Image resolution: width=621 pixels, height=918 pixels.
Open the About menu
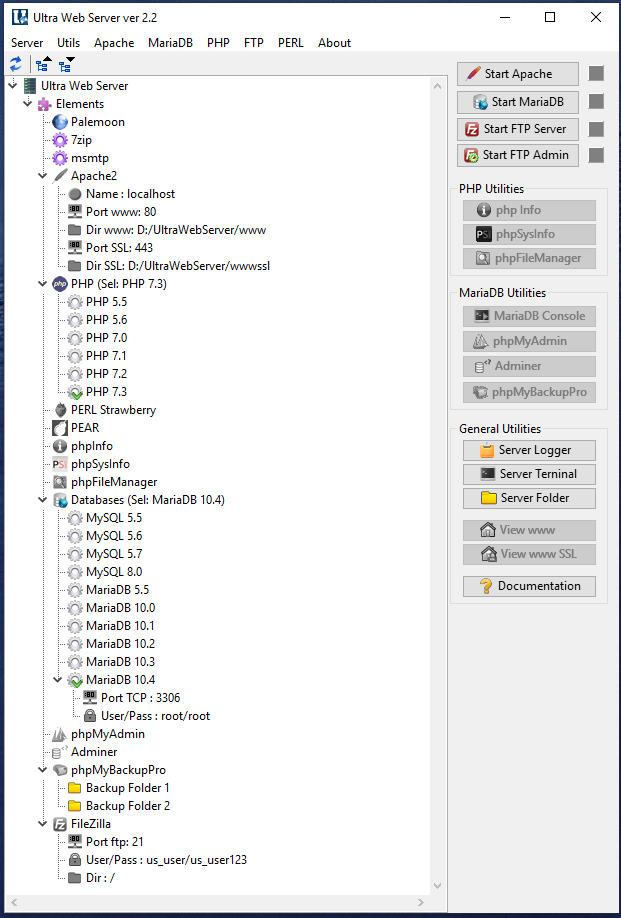334,43
